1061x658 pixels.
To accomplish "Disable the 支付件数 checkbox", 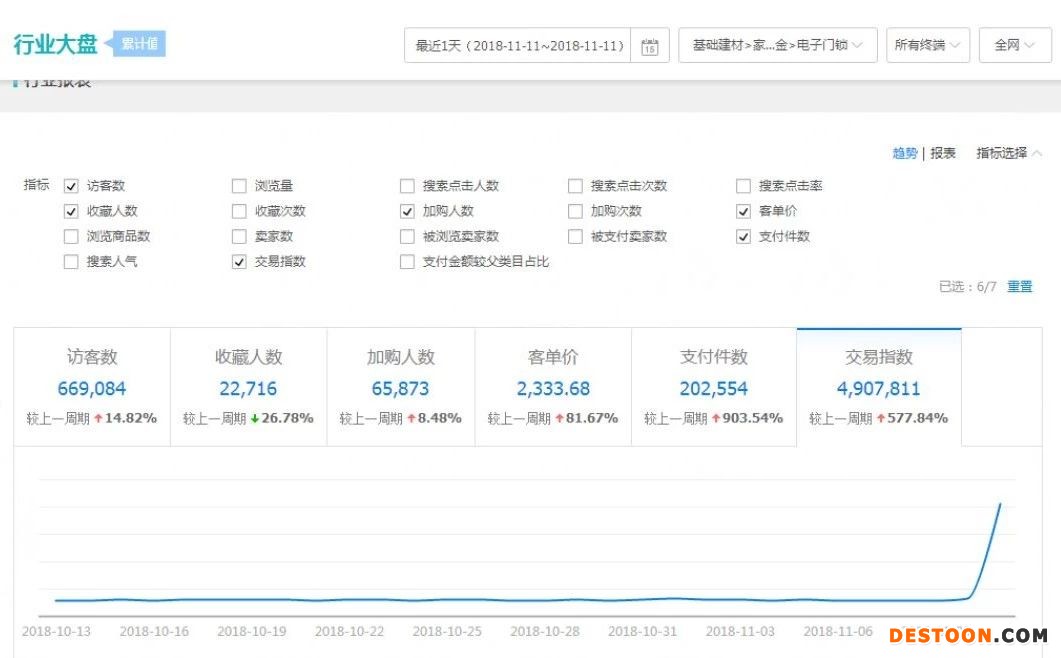I will [x=743, y=237].
